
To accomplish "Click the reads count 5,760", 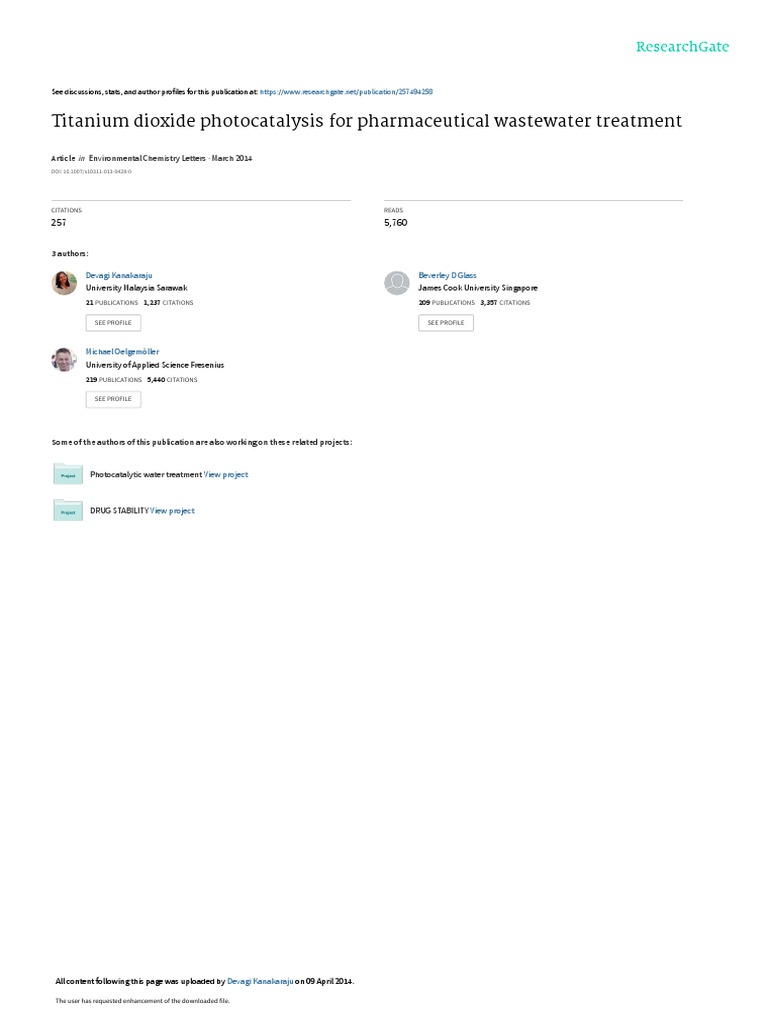I will pos(396,223).
